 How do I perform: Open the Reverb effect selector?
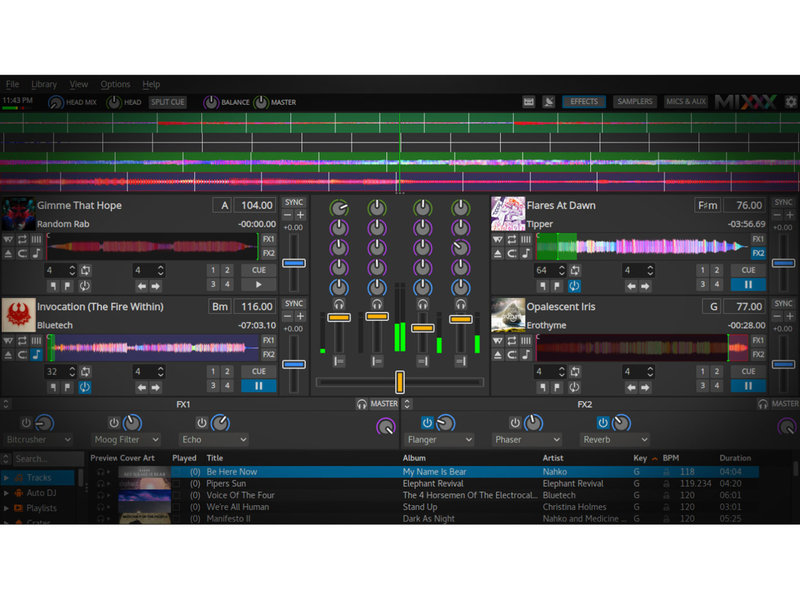(614, 439)
